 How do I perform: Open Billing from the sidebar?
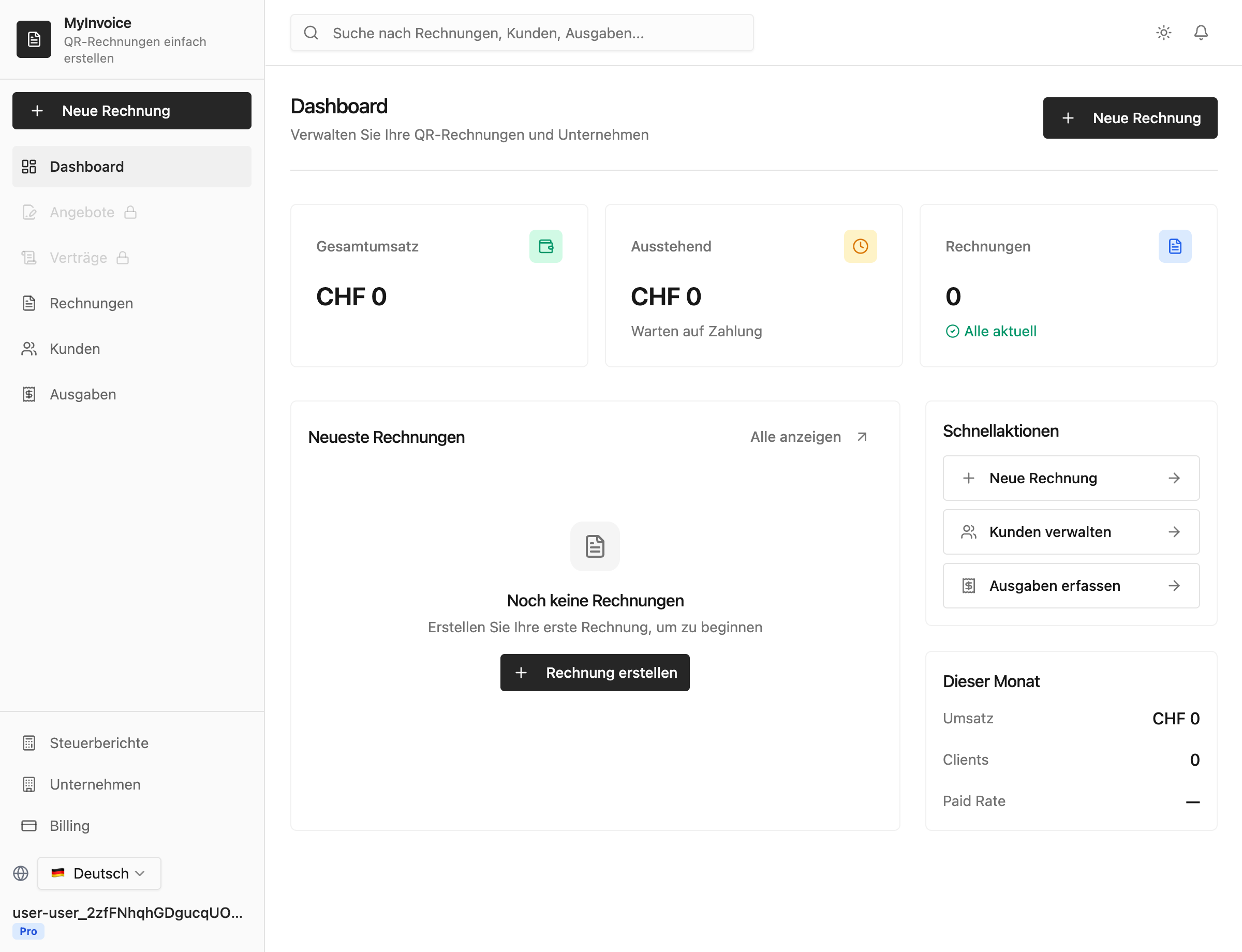(69, 826)
